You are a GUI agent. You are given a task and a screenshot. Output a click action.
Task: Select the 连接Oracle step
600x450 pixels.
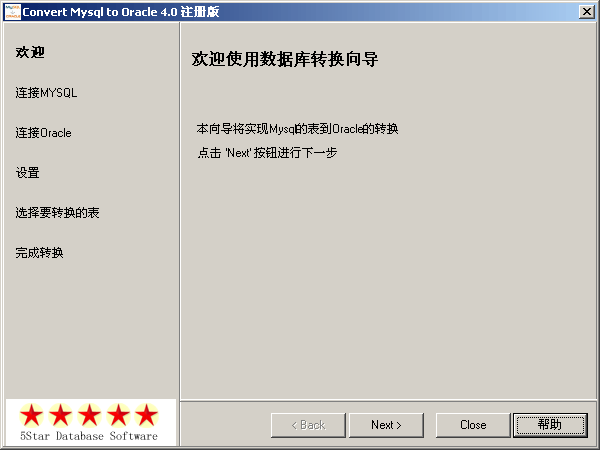click(x=43, y=133)
